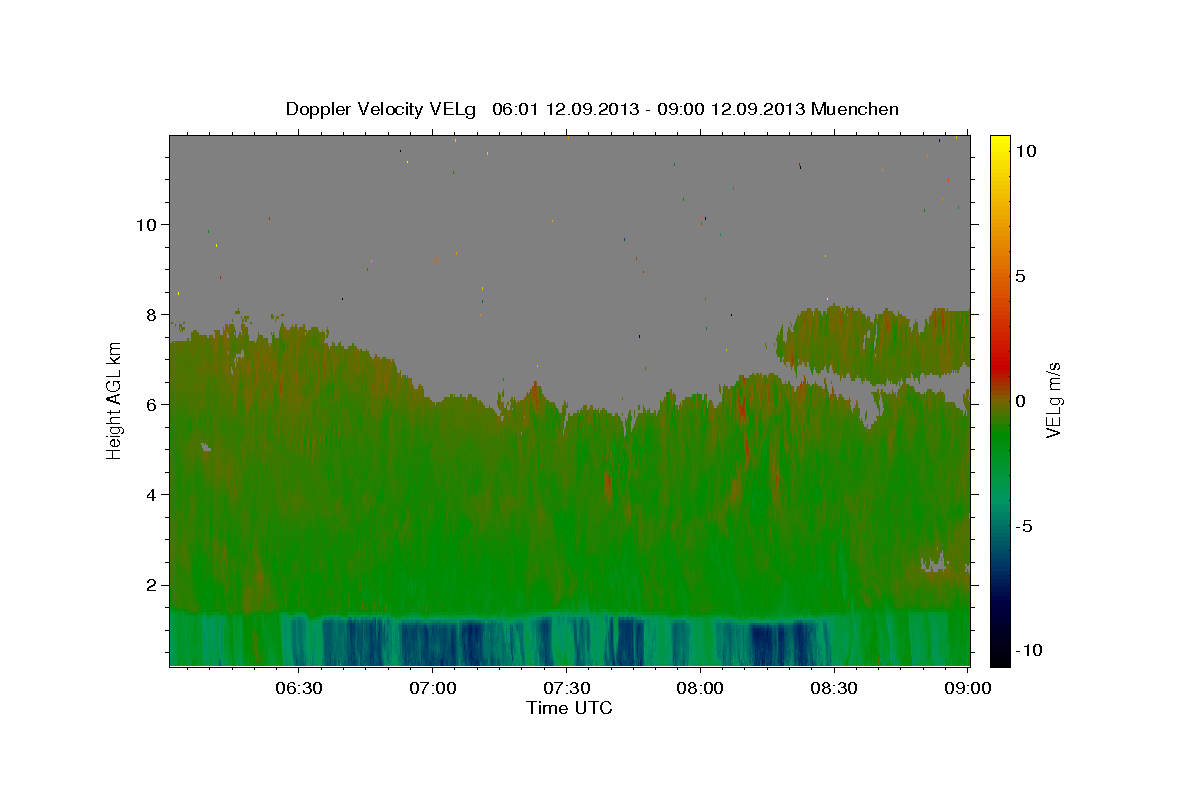Click the 08:00 time tick label
Image resolution: width=1200 pixels, height=800 pixels.
(700, 689)
